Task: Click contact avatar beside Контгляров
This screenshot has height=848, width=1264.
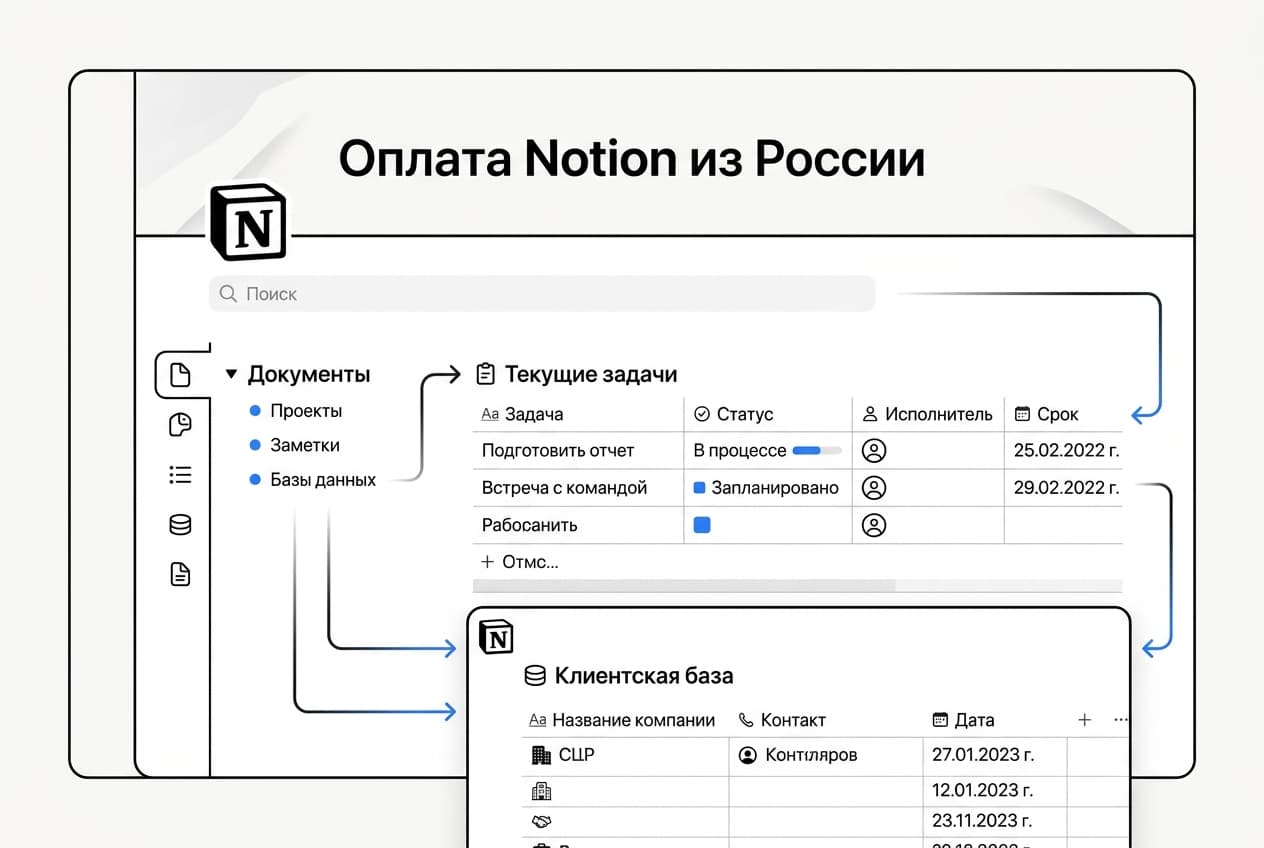Action: pos(747,755)
